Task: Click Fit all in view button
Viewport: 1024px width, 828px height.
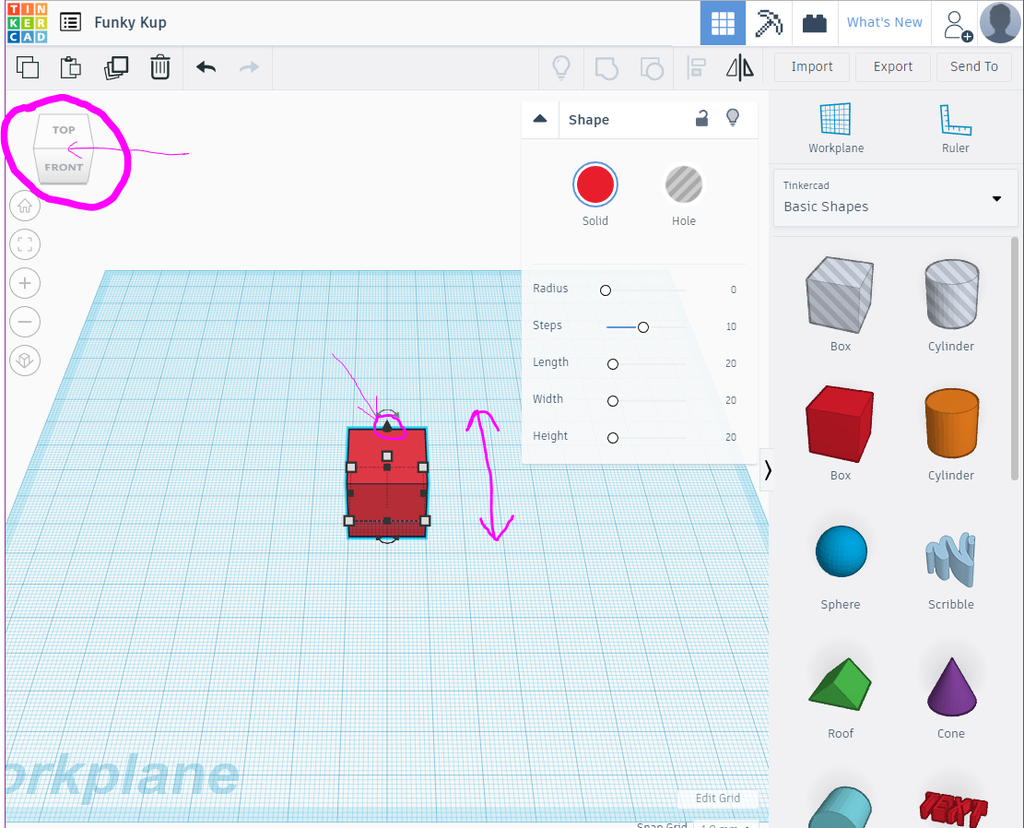Action: click(x=25, y=245)
